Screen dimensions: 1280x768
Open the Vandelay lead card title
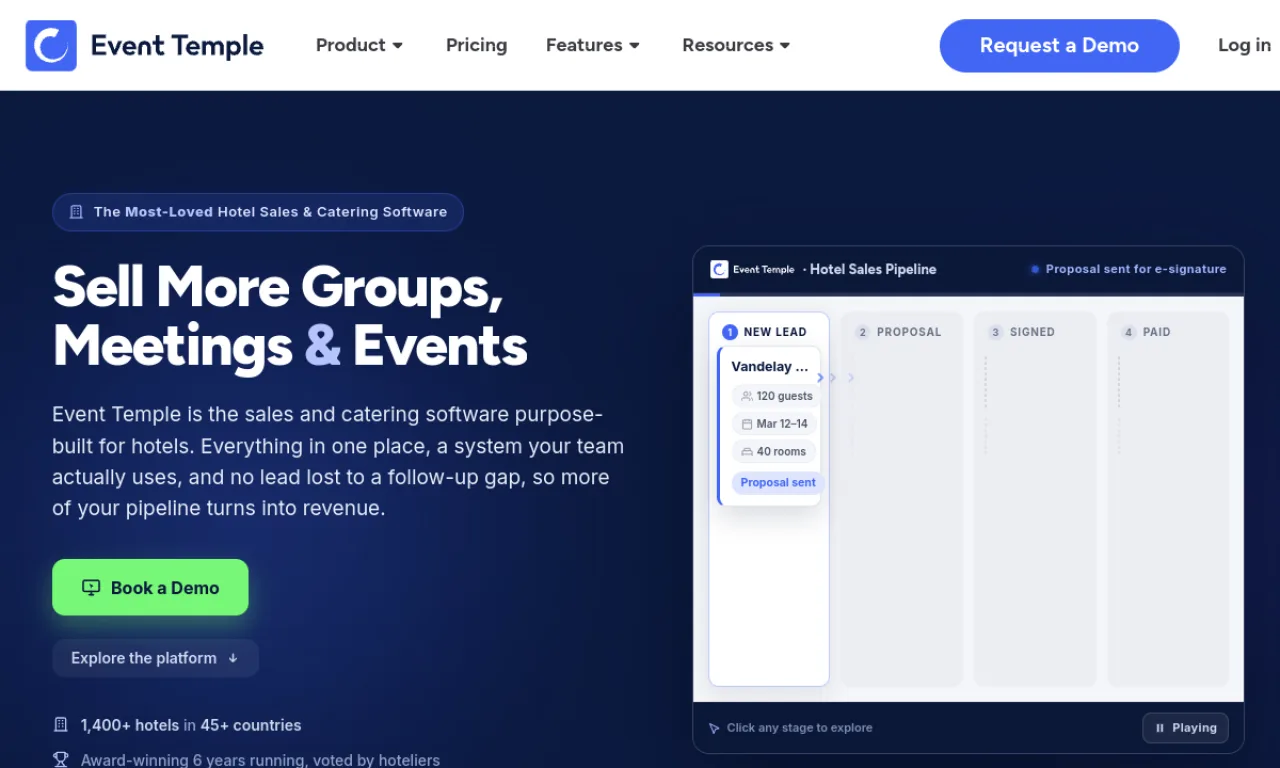(769, 367)
